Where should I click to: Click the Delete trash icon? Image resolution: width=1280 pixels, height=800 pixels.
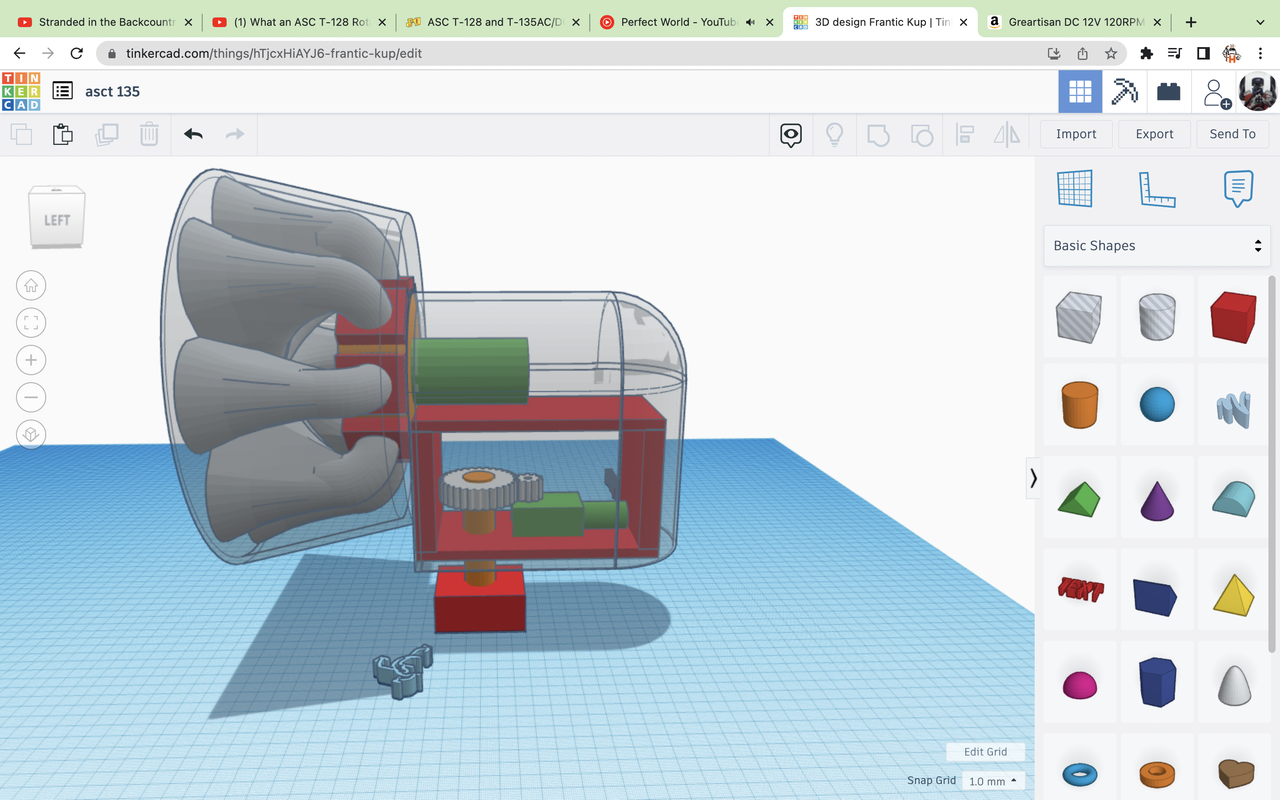(149, 134)
